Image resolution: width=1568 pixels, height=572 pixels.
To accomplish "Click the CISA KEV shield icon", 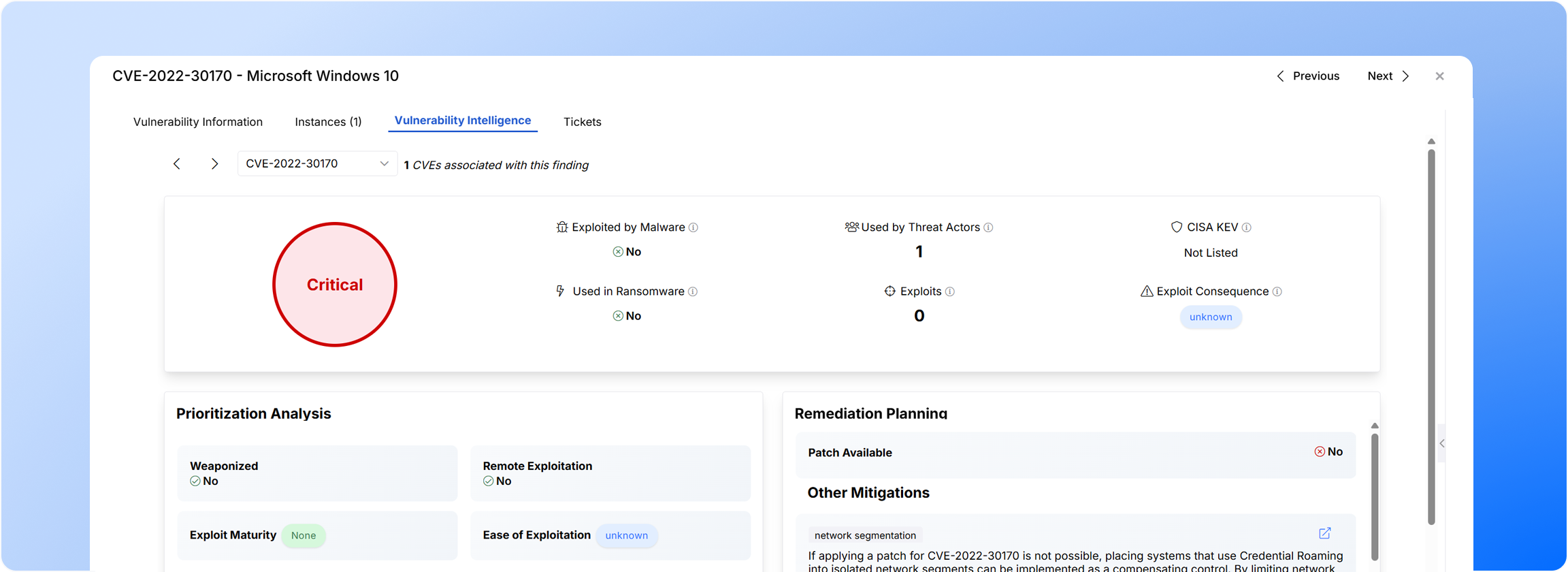I will [1177, 227].
